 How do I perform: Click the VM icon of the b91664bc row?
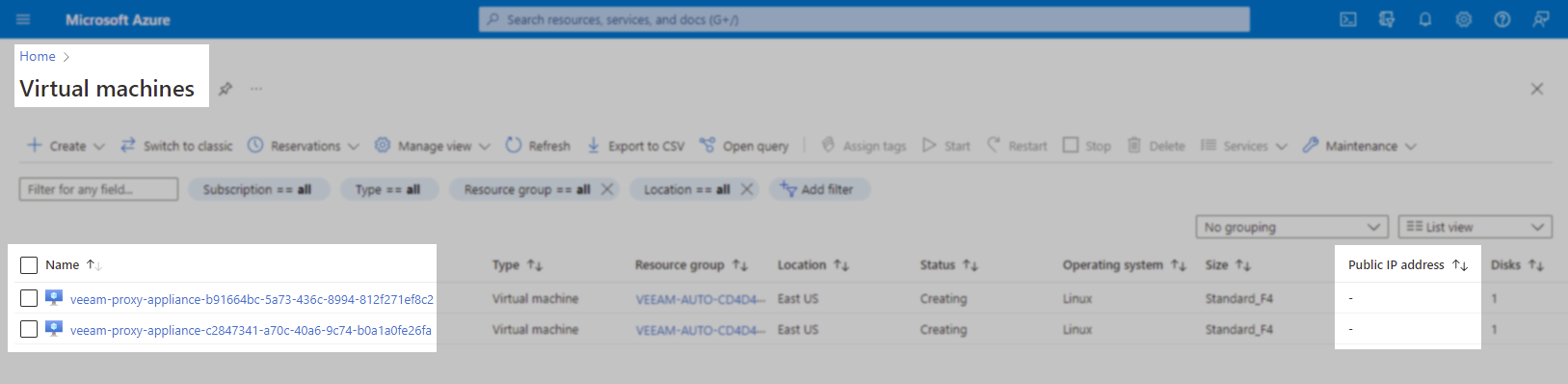tap(54, 298)
